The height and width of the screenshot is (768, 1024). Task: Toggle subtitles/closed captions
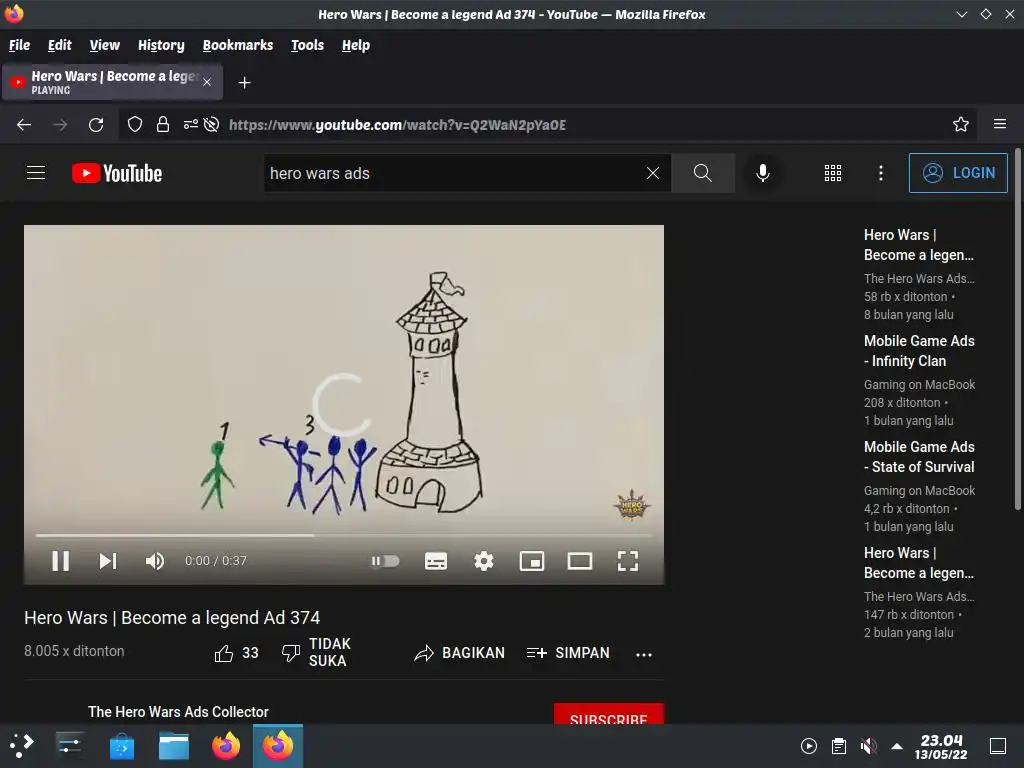pyautogui.click(x=436, y=561)
